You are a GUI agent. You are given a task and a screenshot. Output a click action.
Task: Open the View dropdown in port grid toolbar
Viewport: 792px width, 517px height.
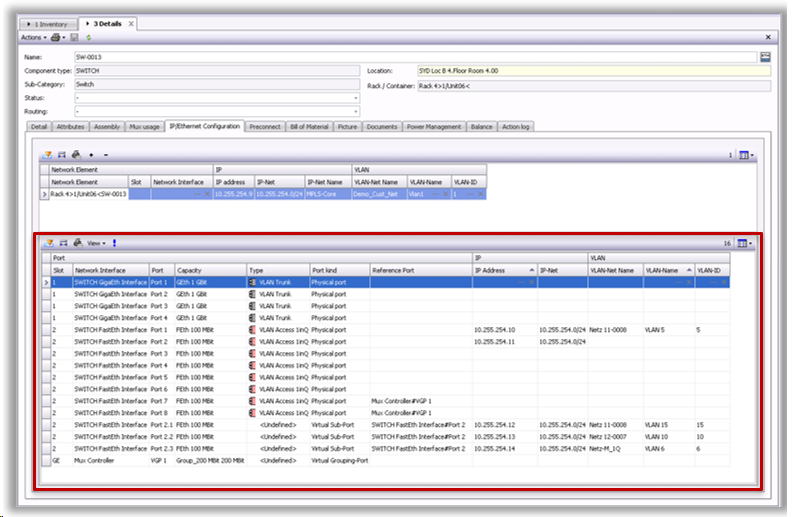[96, 243]
